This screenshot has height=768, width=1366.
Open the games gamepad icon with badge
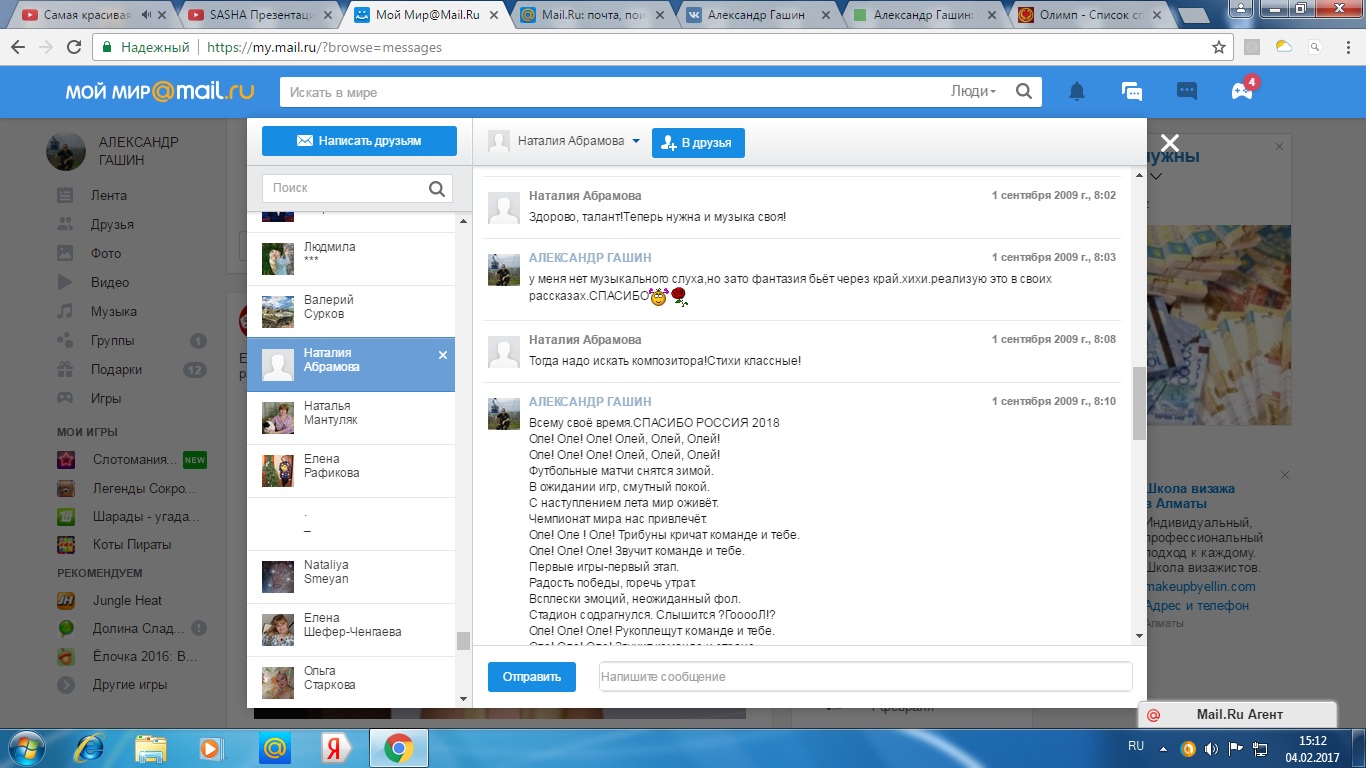(x=1242, y=91)
